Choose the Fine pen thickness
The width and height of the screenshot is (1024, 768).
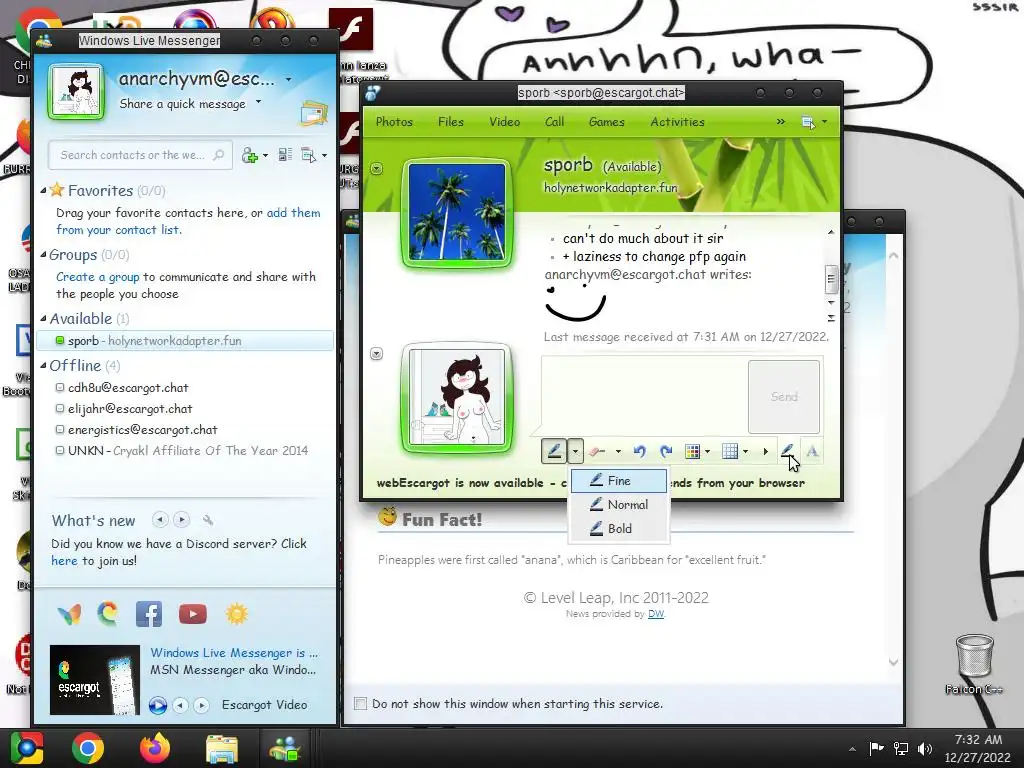tap(618, 481)
